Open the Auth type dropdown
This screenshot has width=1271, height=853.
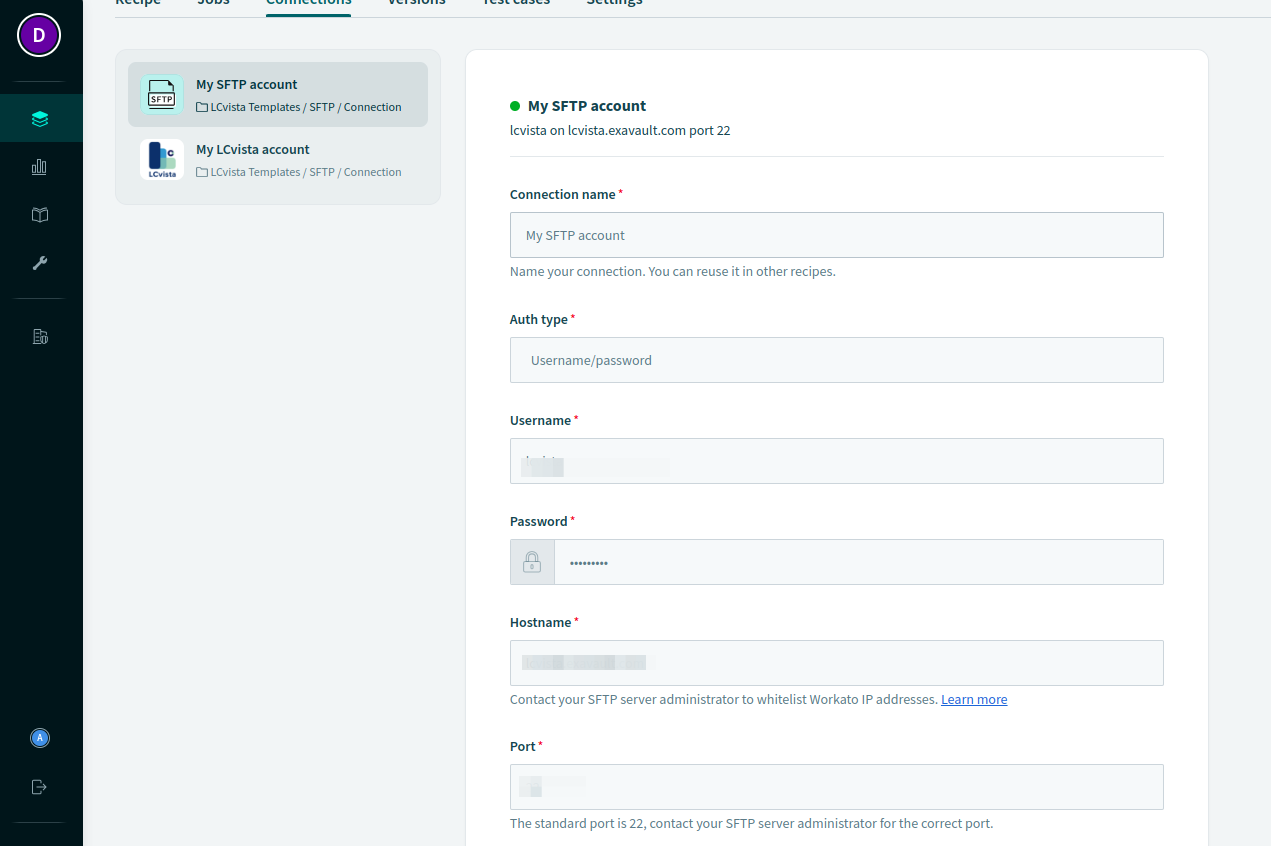(x=836, y=360)
